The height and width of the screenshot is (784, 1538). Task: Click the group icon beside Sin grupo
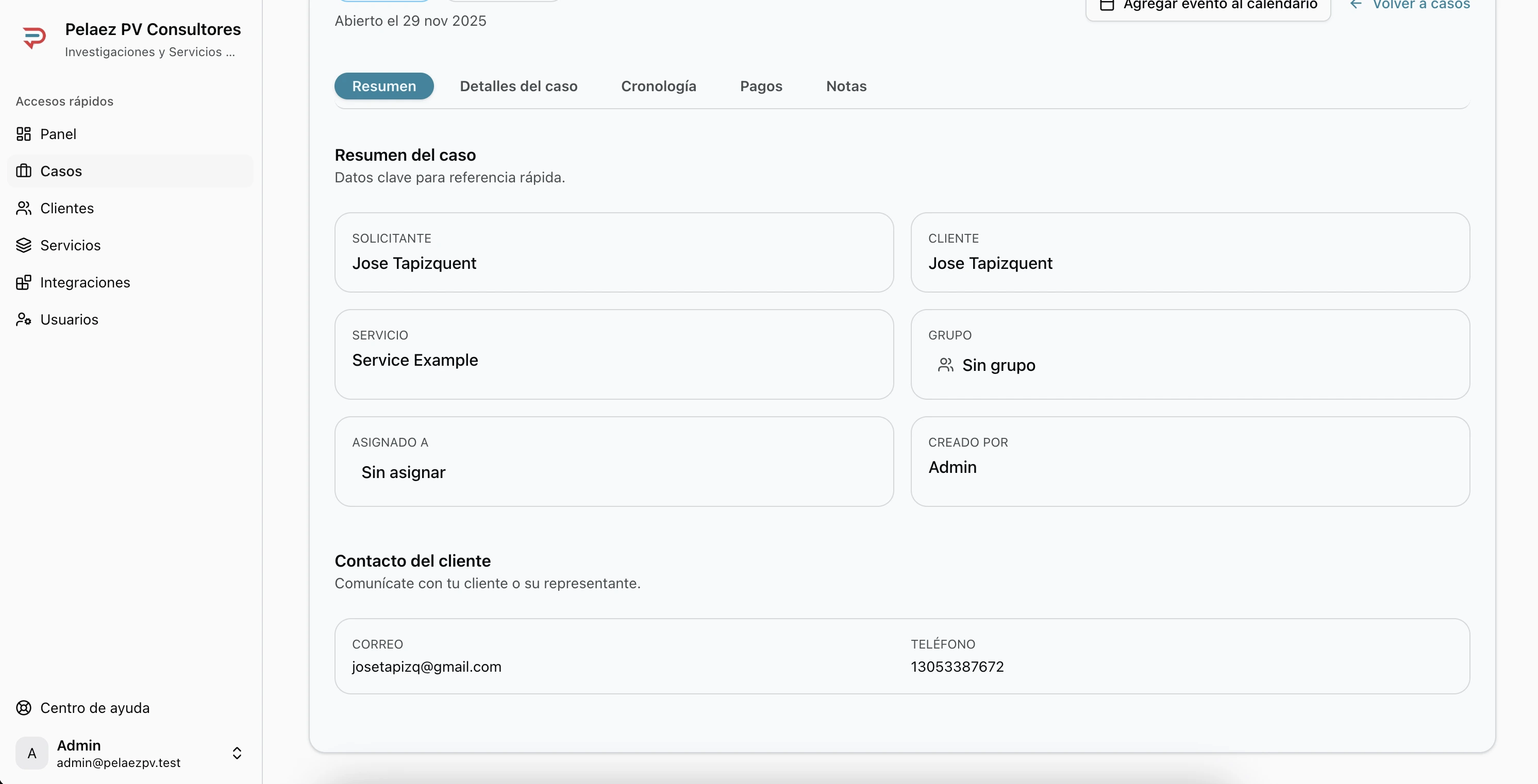coord(945,365)
